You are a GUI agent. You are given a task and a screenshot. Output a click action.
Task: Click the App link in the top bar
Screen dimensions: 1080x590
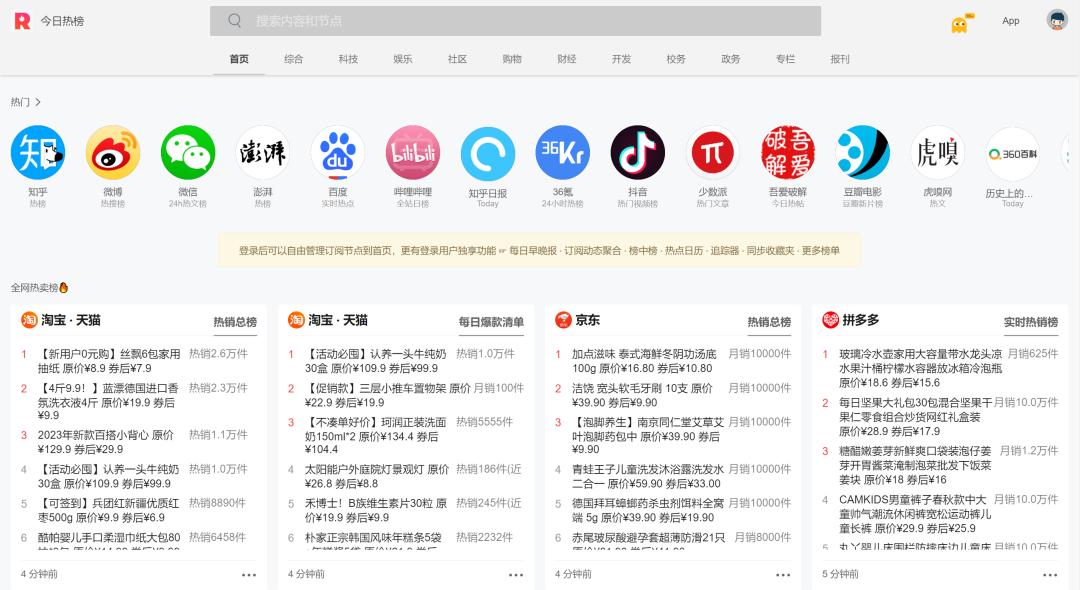(1011, 20)
